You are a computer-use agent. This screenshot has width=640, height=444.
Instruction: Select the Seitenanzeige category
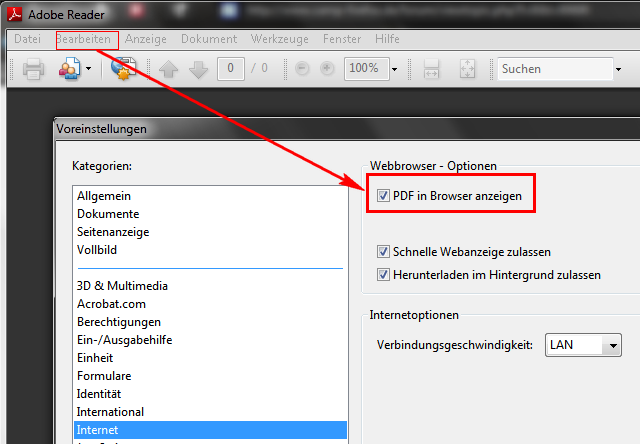pos(210,232)
